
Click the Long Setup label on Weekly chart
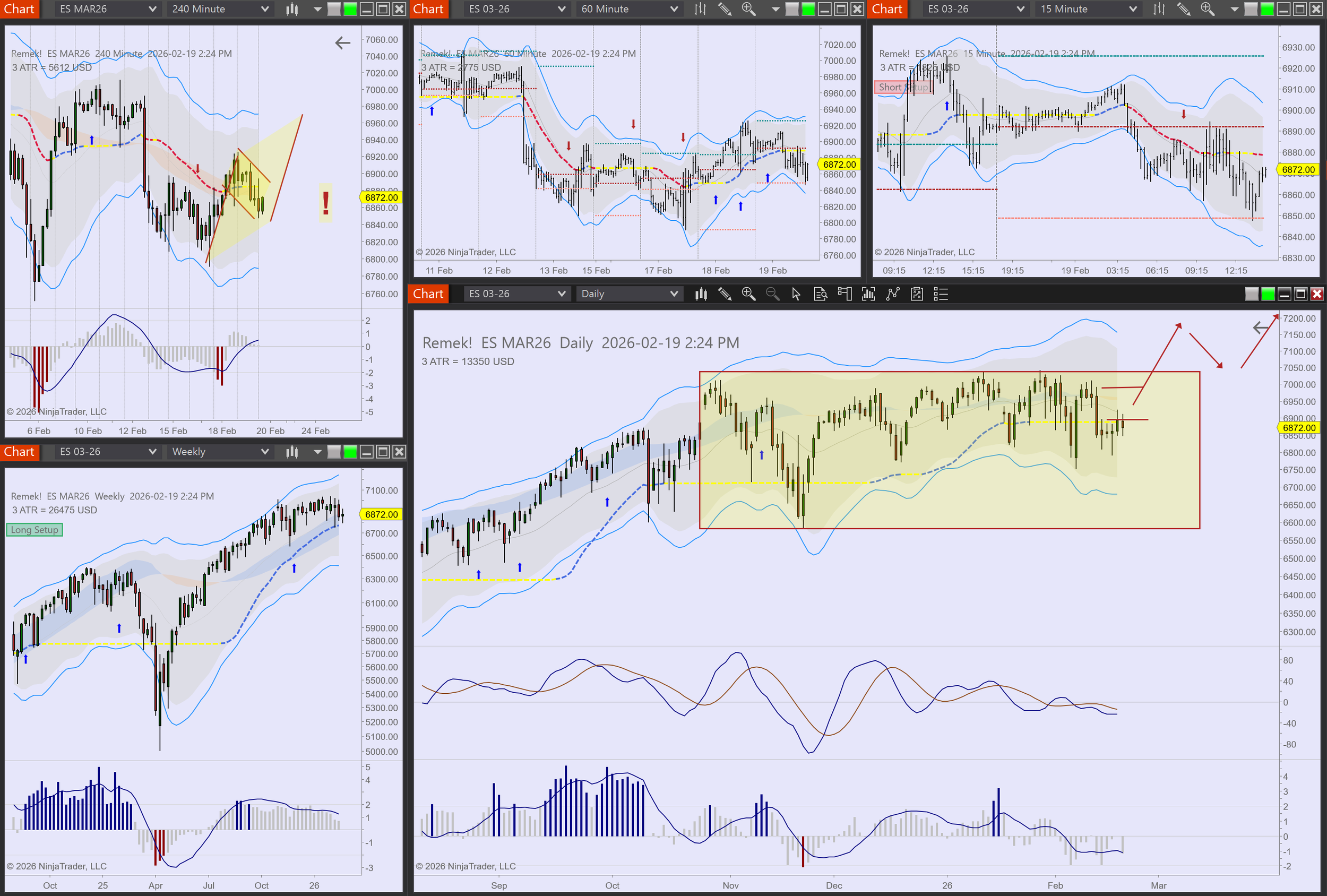point(35,530)
